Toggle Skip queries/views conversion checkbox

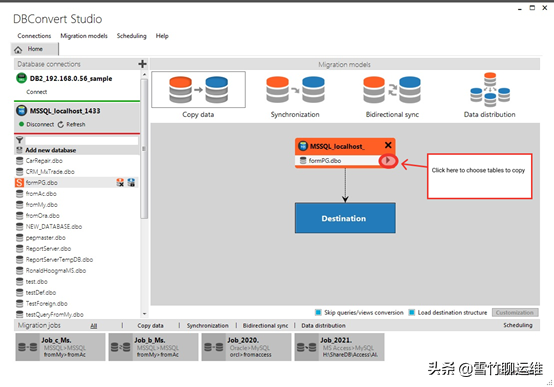click(318, 312)
